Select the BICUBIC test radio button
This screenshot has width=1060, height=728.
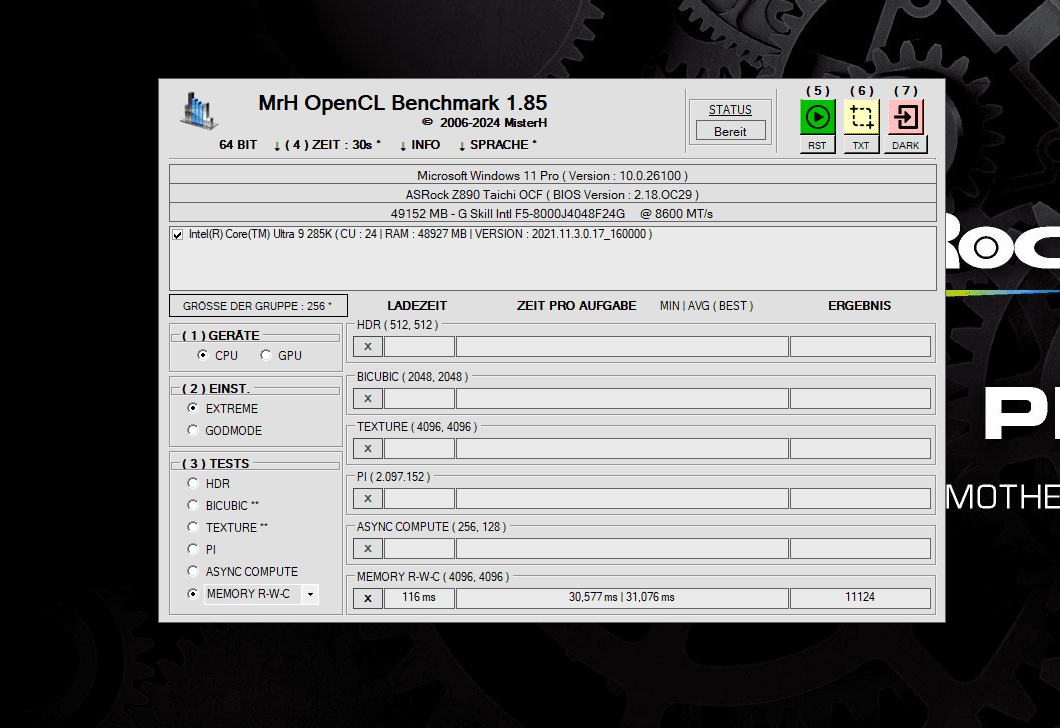[193, 505]
